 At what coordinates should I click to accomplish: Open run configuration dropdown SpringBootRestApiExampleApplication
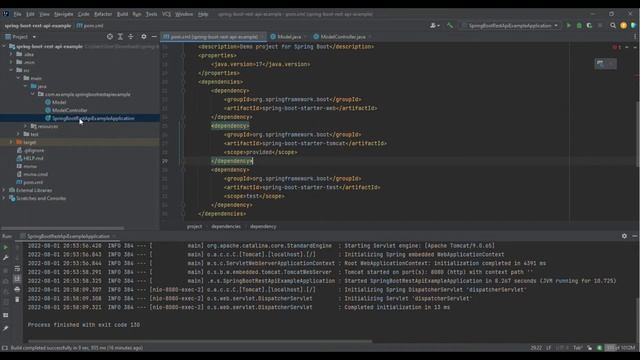pos(510,25)
